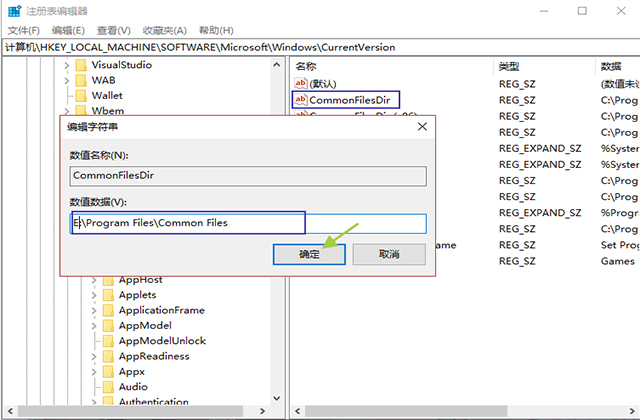Click the AppReadiness folder icon

click(107, 356)
